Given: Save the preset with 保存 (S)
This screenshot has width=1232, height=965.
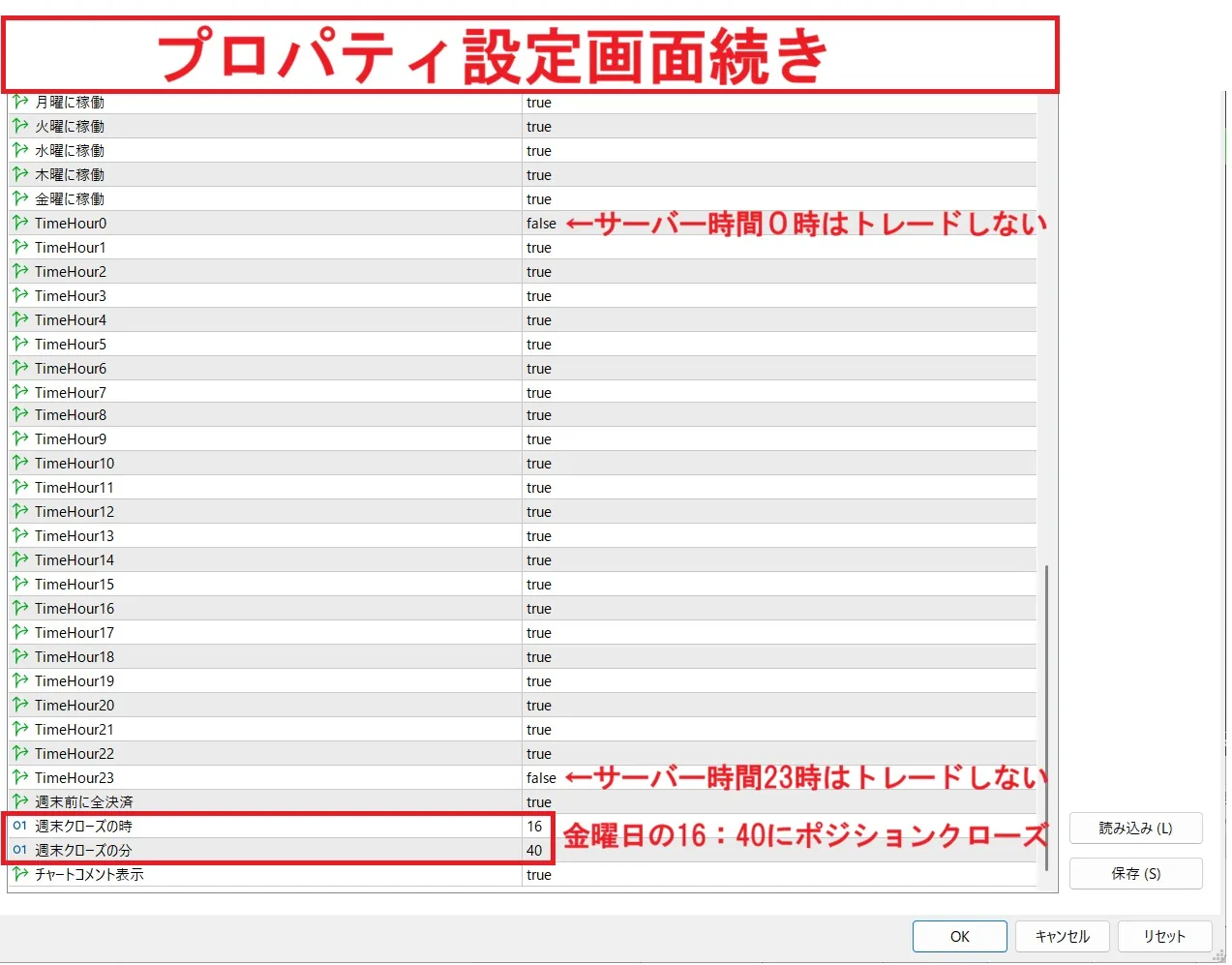Looking at the screenshot, I should [x=1135, y=873].
